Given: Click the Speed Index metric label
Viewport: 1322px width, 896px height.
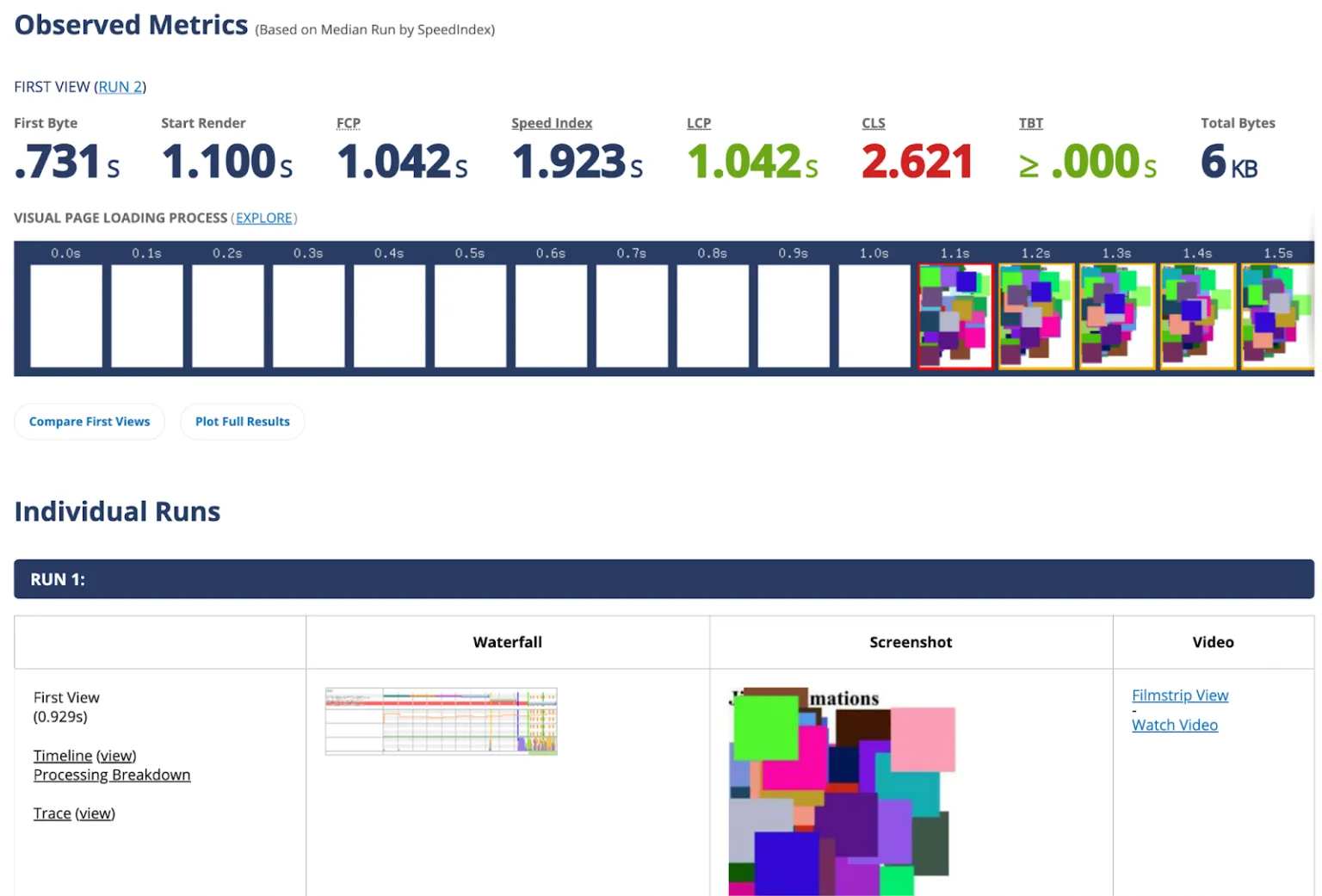Looking at the screenshot, I should pos(552,123).
